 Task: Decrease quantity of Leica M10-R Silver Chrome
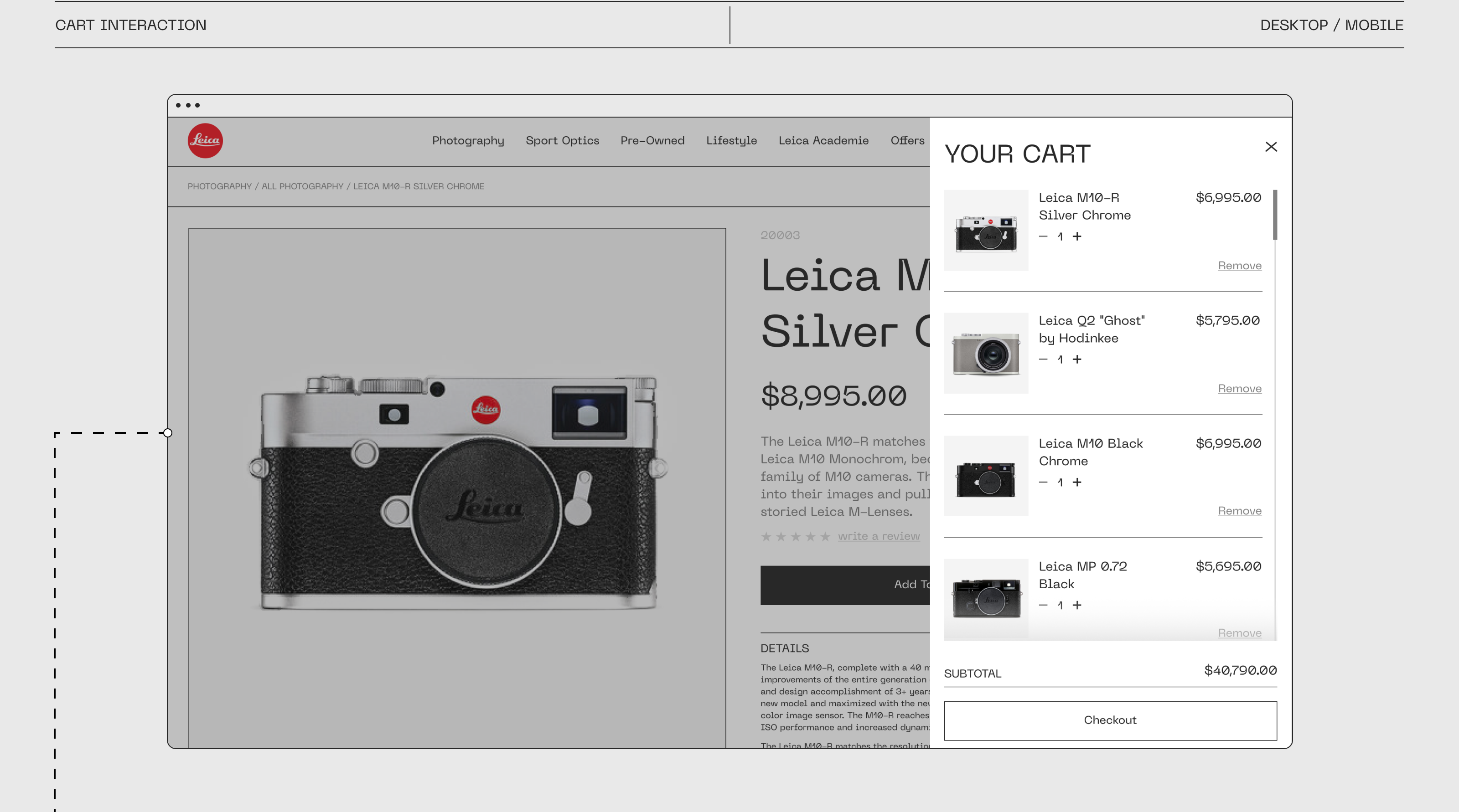[1043, 236]
